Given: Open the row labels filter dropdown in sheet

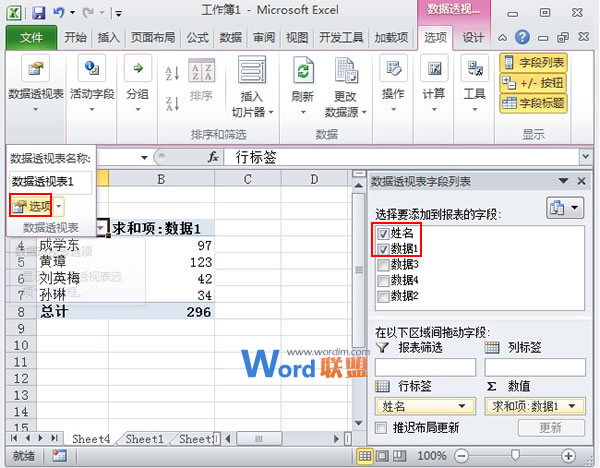Looking at the screenshot, I should pyautogui.click(x=101, y=228).
